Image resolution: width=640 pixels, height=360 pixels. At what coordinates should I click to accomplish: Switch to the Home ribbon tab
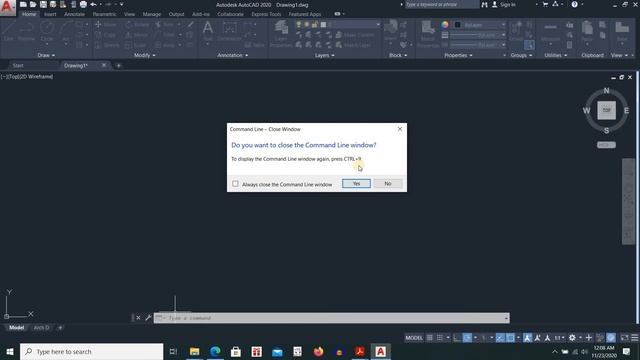coord(29,14)
